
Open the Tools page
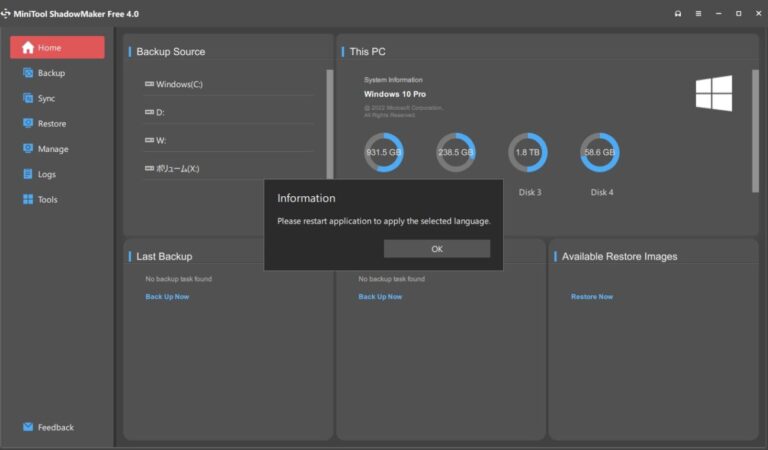(48, 199)
